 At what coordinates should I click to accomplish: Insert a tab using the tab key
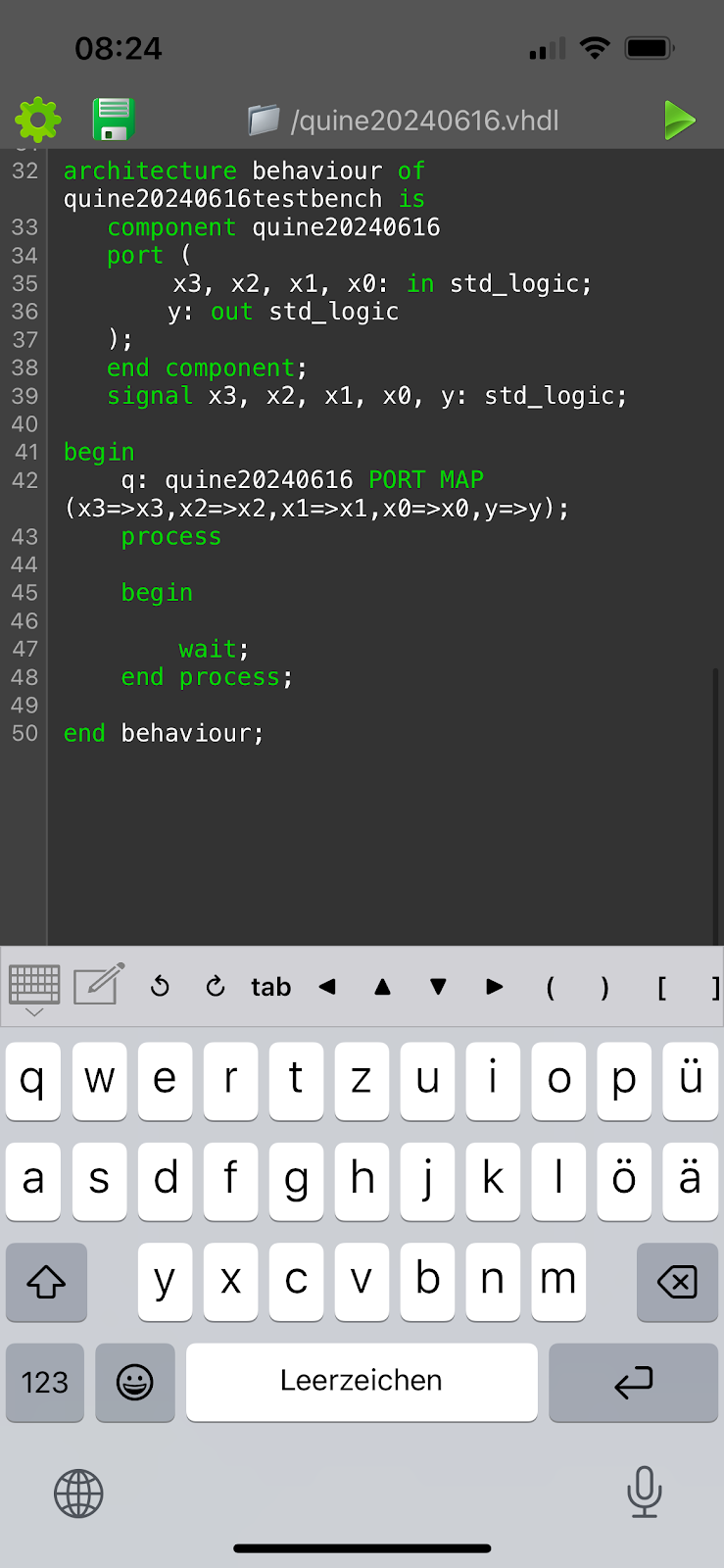pyautogui.click(x=270, y=987)
